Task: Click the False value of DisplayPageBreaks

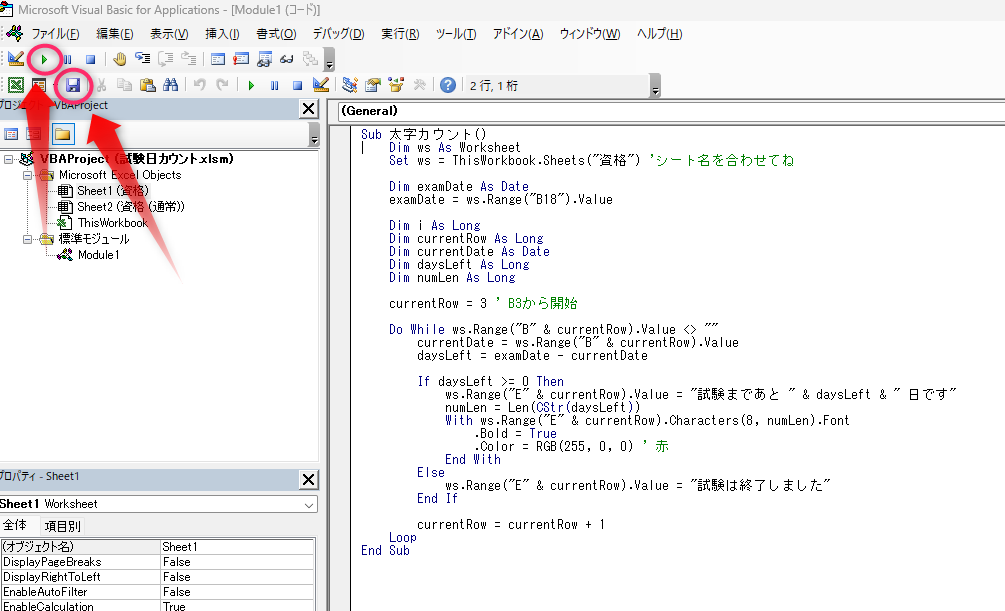Action: click(x=237, y=562)
